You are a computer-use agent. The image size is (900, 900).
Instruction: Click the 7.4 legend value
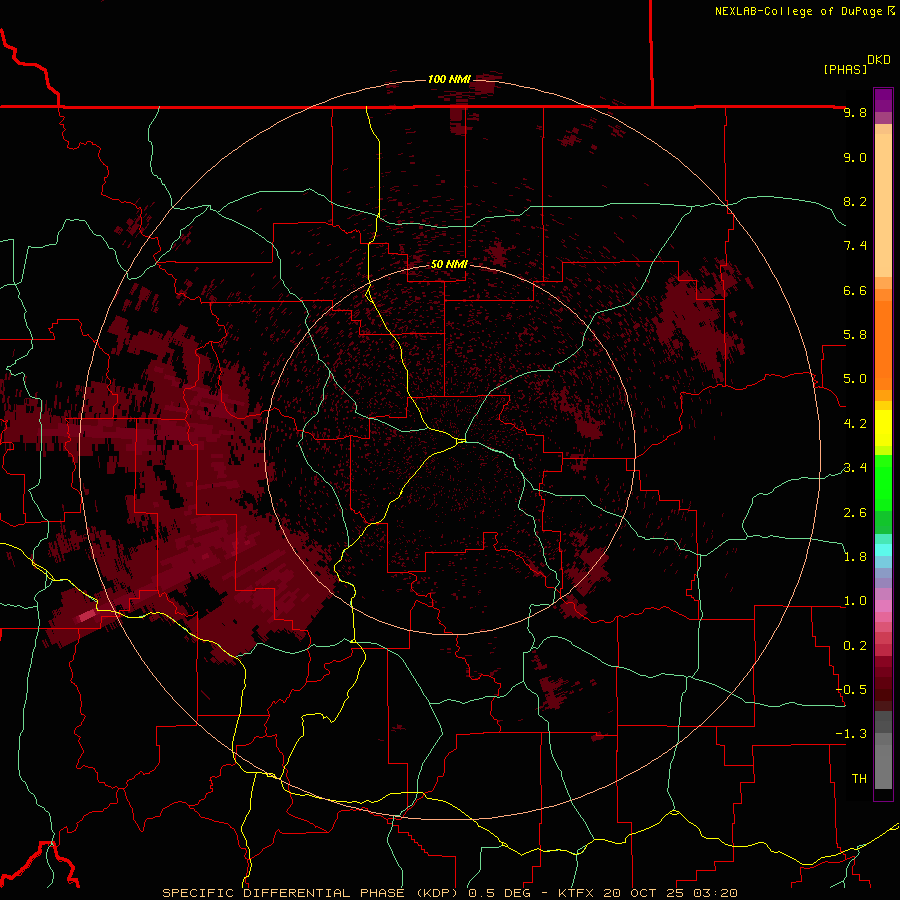click(855, 246)
